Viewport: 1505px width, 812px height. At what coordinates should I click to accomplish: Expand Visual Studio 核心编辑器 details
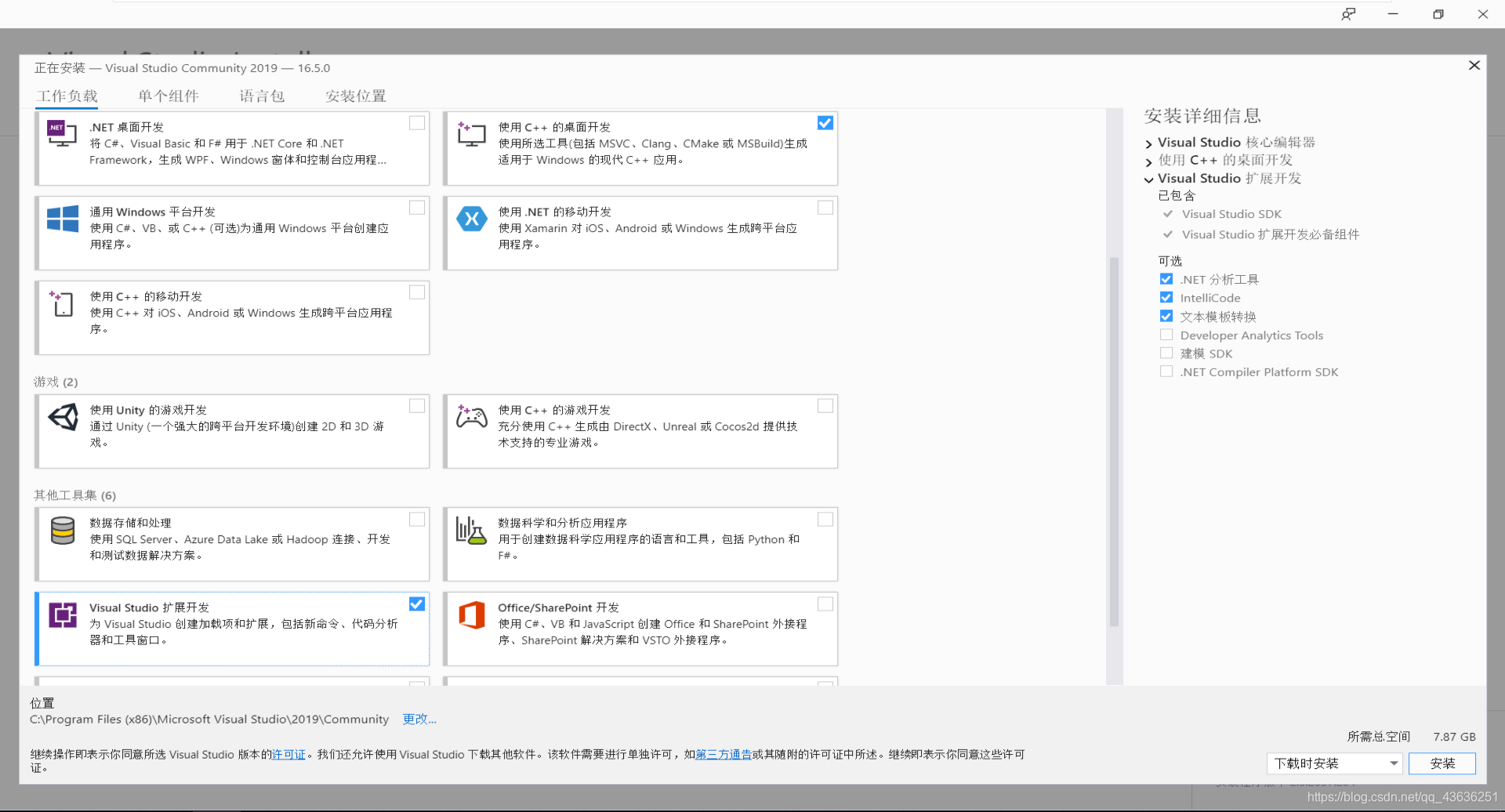tap(1149, 143)
